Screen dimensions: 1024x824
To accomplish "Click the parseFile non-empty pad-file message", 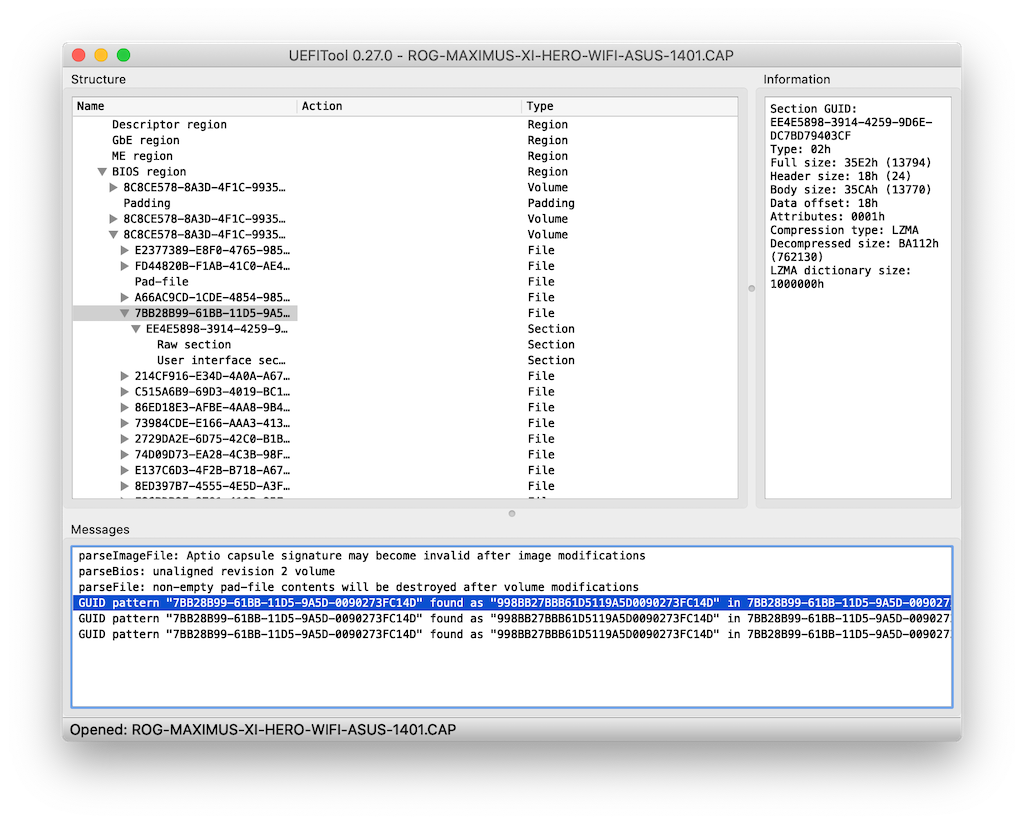I will point(512,587).
